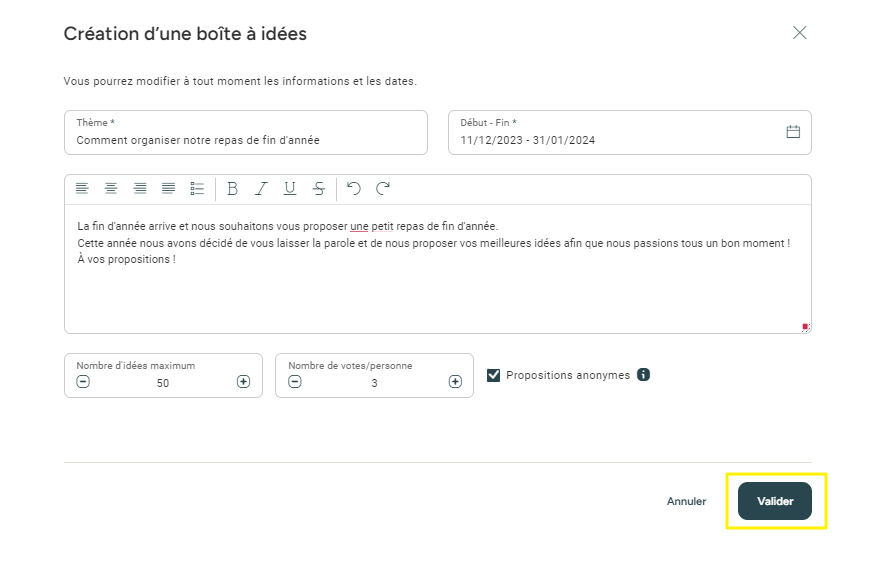This screenshot has height=578, width=884.
Task: Show info about Propositions anonymes
Action: click(643, 374)
